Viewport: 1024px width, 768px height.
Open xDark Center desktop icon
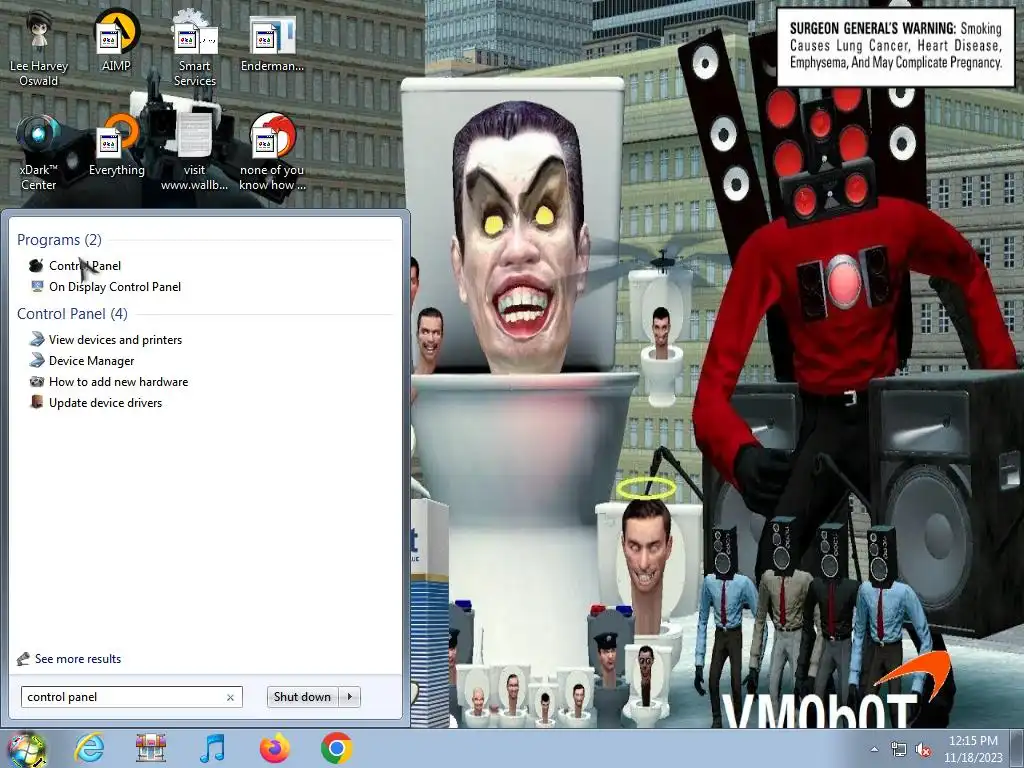pyautogui.click(x=38, y=153)
